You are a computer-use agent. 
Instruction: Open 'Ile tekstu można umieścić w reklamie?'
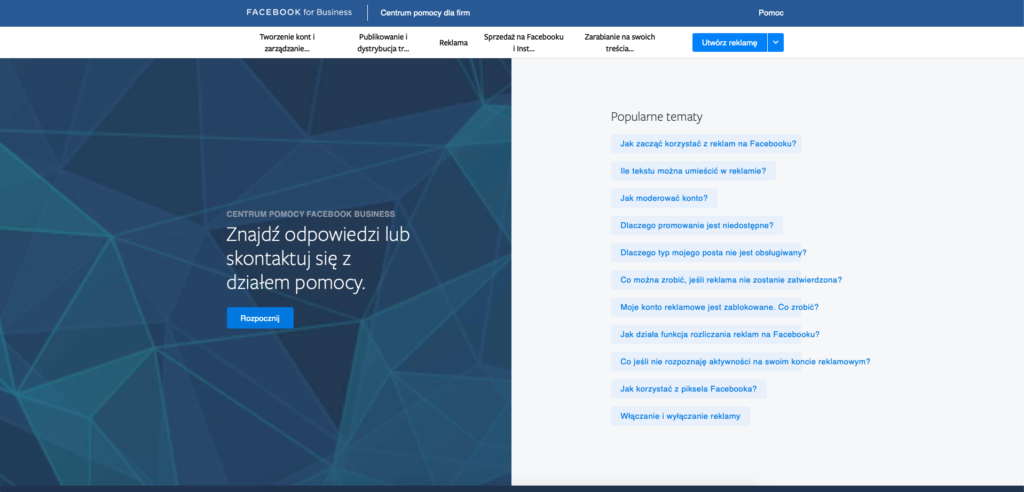tap(694, 171)
